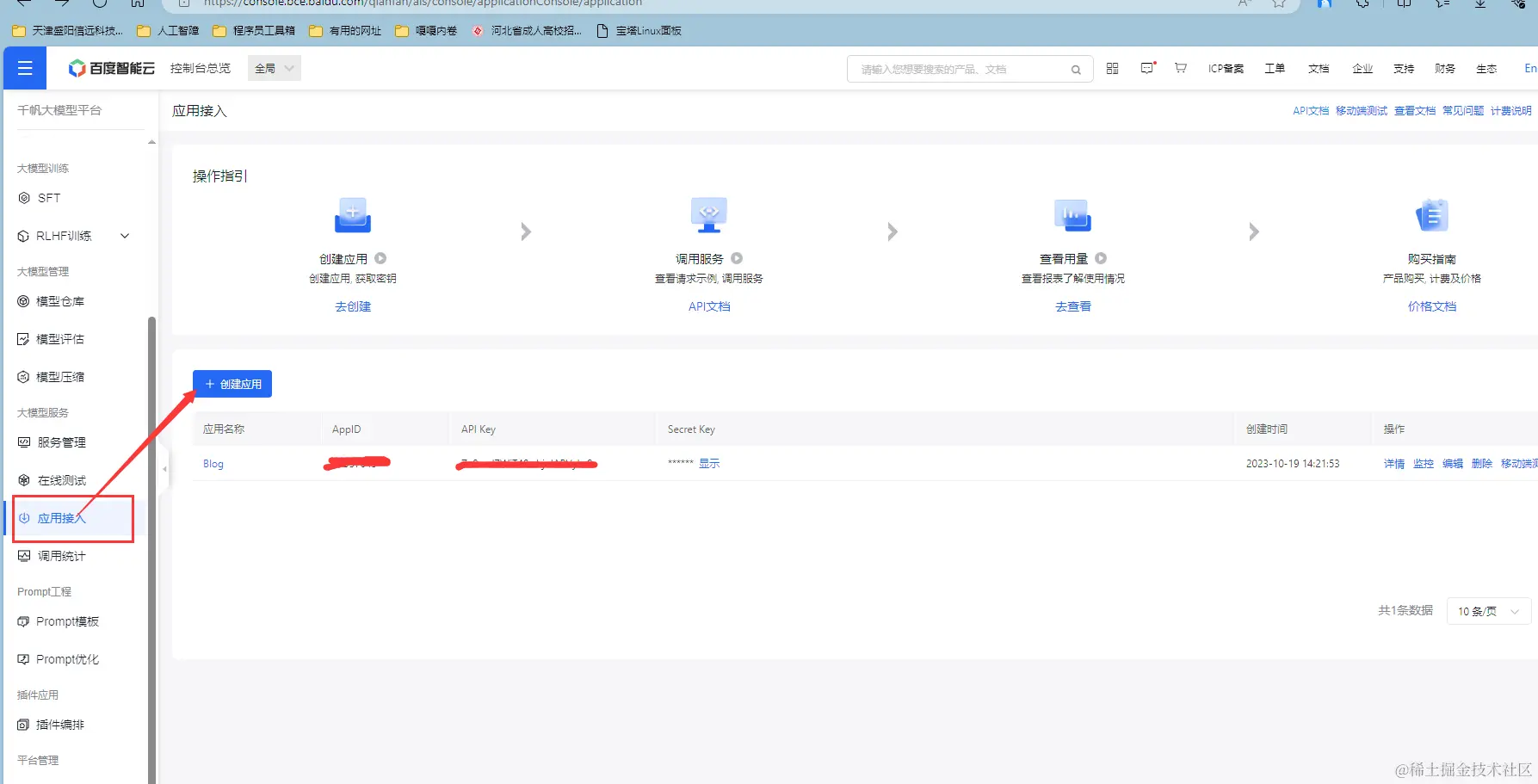Open the 价格文档 link
Viewport: 1538px width, 784px height.
tap(1432, 306)
